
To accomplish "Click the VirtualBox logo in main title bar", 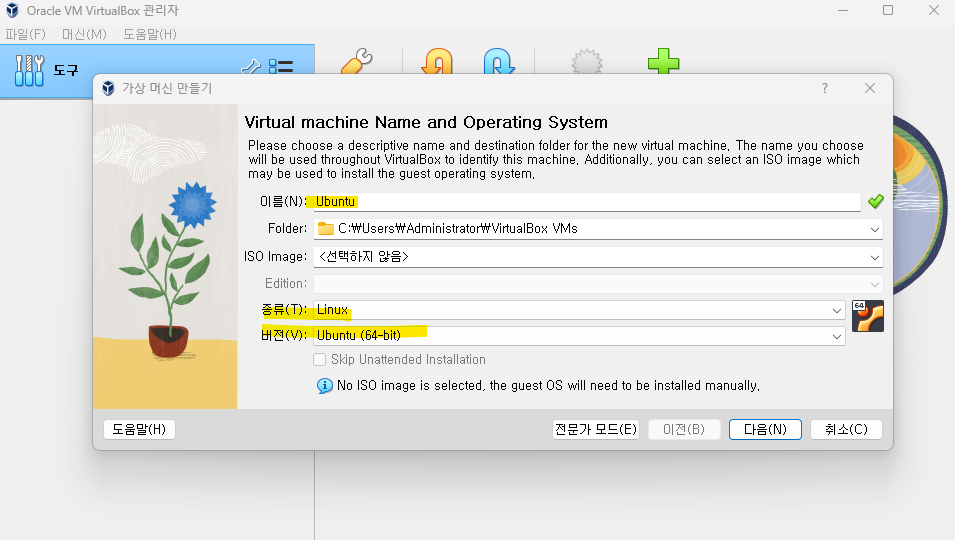I will click(12, 10).
